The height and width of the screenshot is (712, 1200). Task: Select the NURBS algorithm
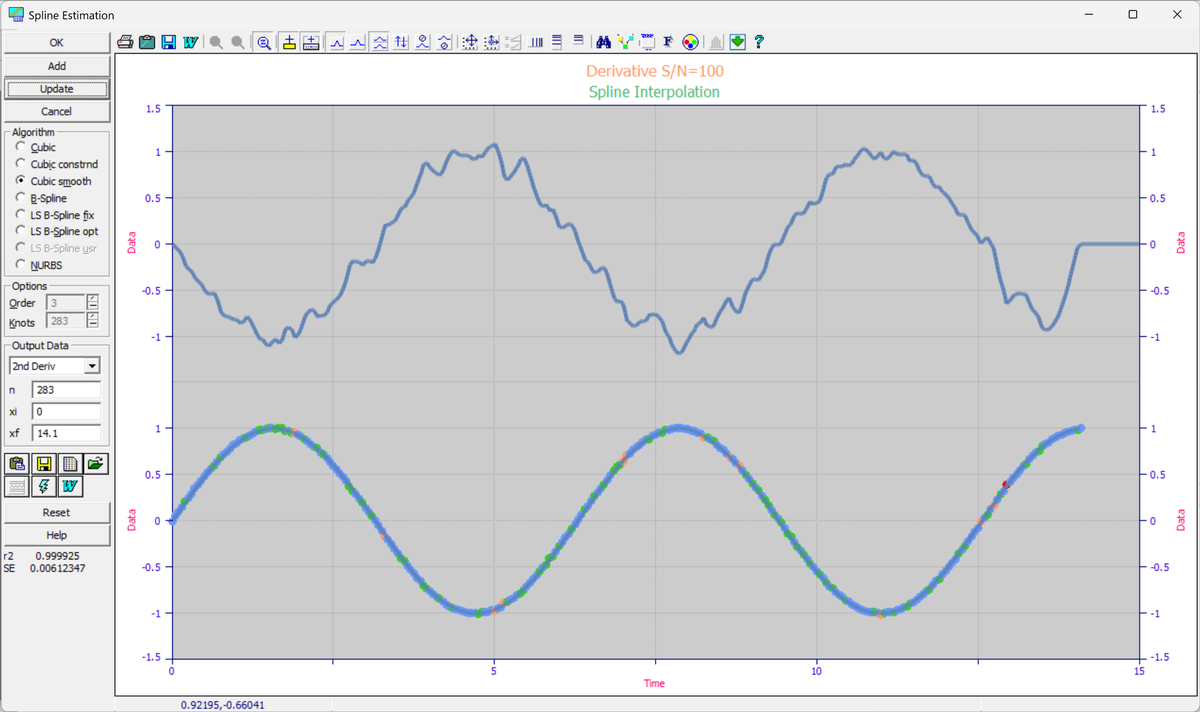point(21,264)
